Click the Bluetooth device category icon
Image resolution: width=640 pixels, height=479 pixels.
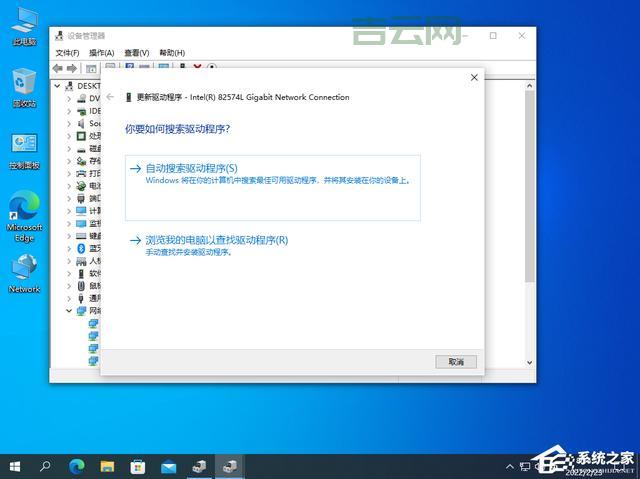(81, 248)
